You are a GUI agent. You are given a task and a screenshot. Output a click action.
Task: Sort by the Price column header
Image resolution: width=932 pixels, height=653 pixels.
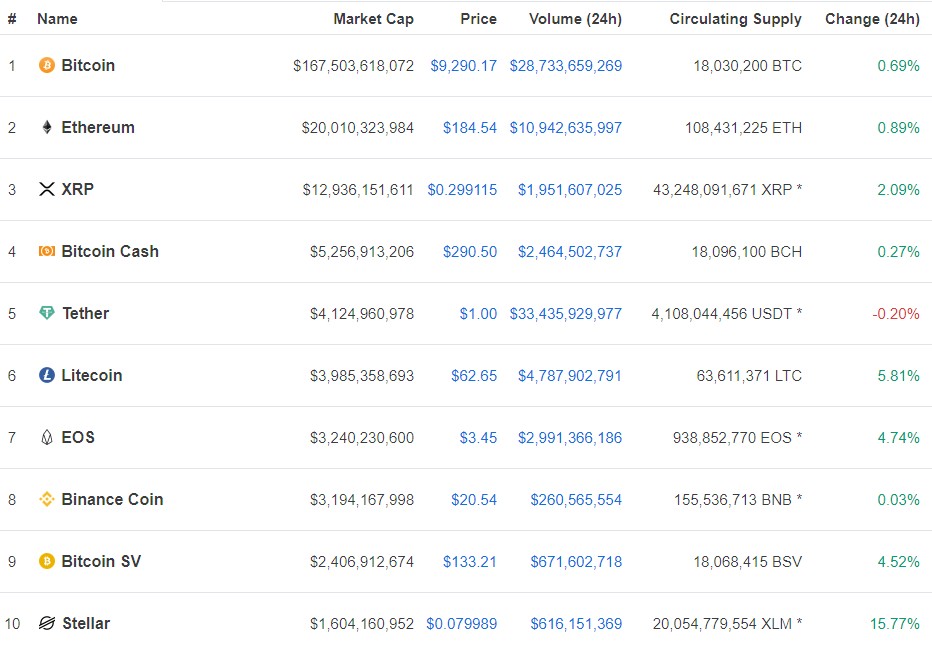(478, 19)
